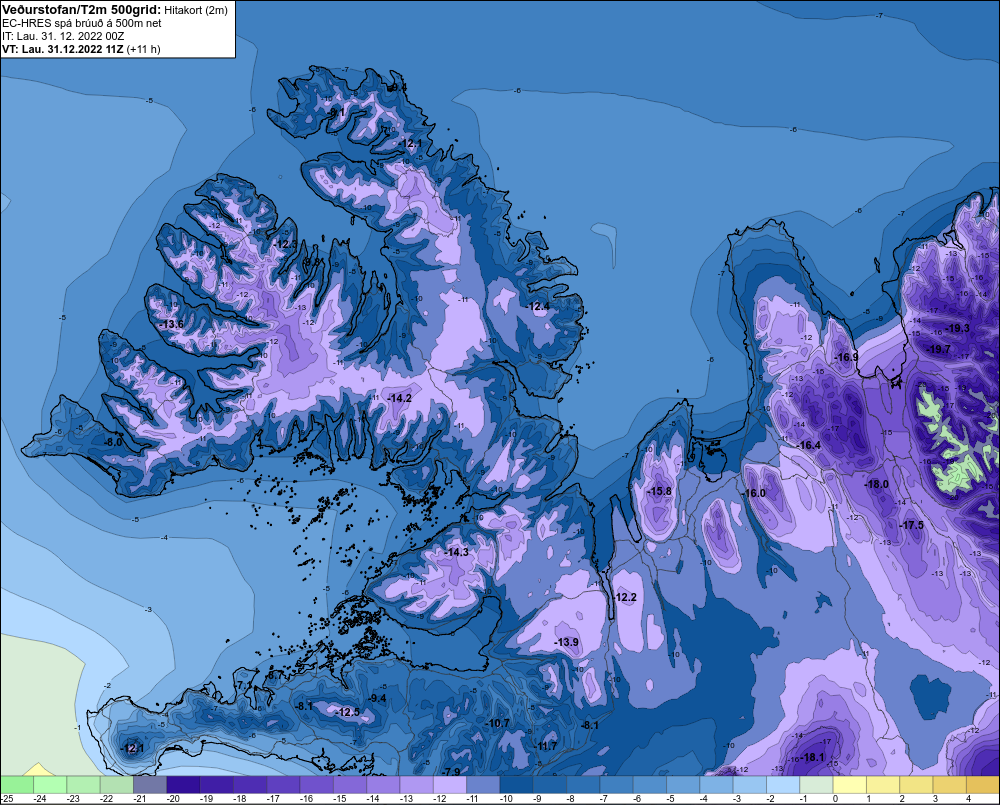Click the legend scale number -15

[x=339, y=799]
